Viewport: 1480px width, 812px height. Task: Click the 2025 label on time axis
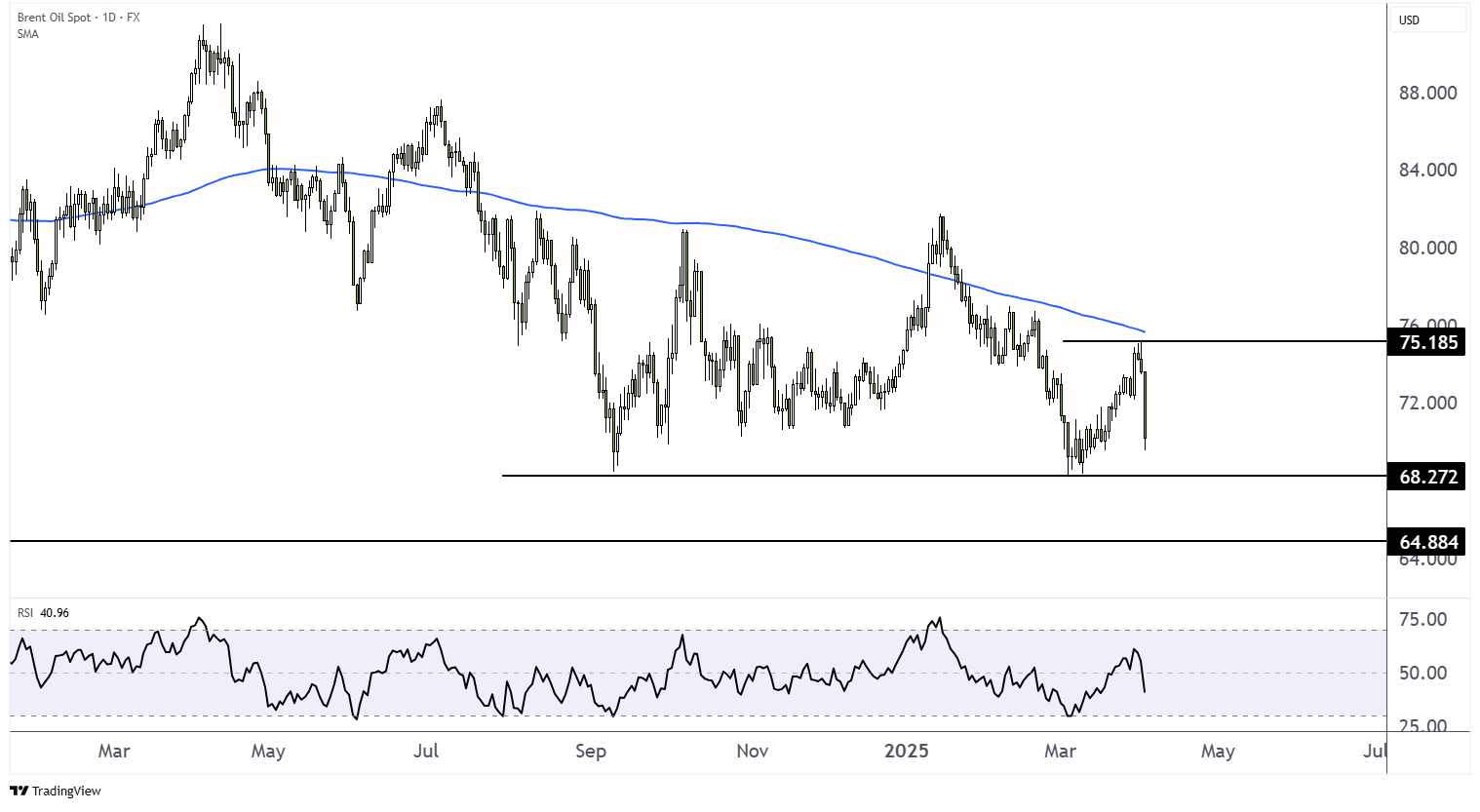pos(906,751)
